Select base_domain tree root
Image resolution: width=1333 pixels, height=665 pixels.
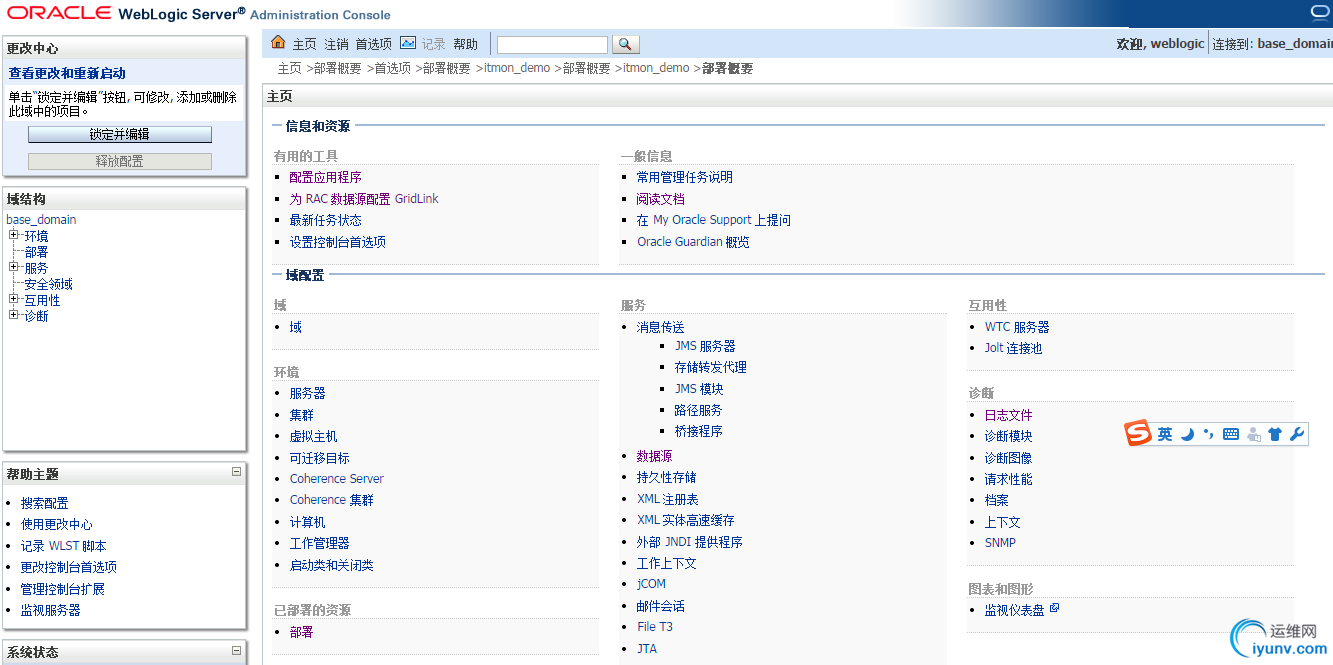click(x=41, y=220)
